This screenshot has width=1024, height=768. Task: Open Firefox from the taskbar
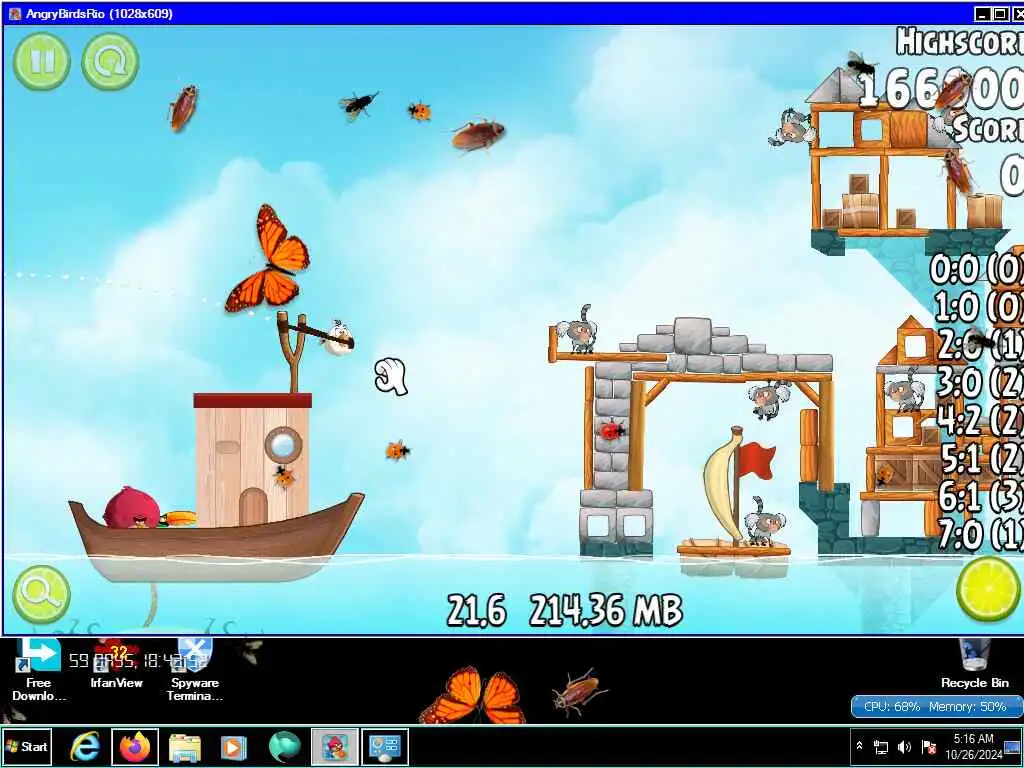(135, 746)
